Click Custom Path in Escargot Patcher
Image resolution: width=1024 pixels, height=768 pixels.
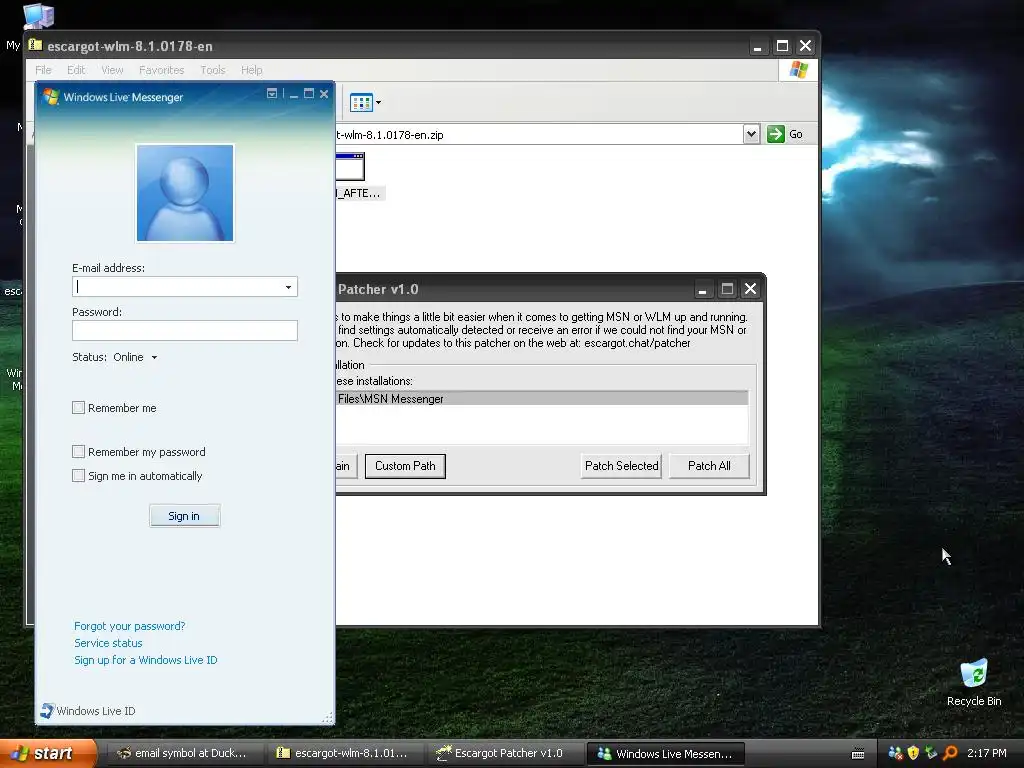[405, 466]
